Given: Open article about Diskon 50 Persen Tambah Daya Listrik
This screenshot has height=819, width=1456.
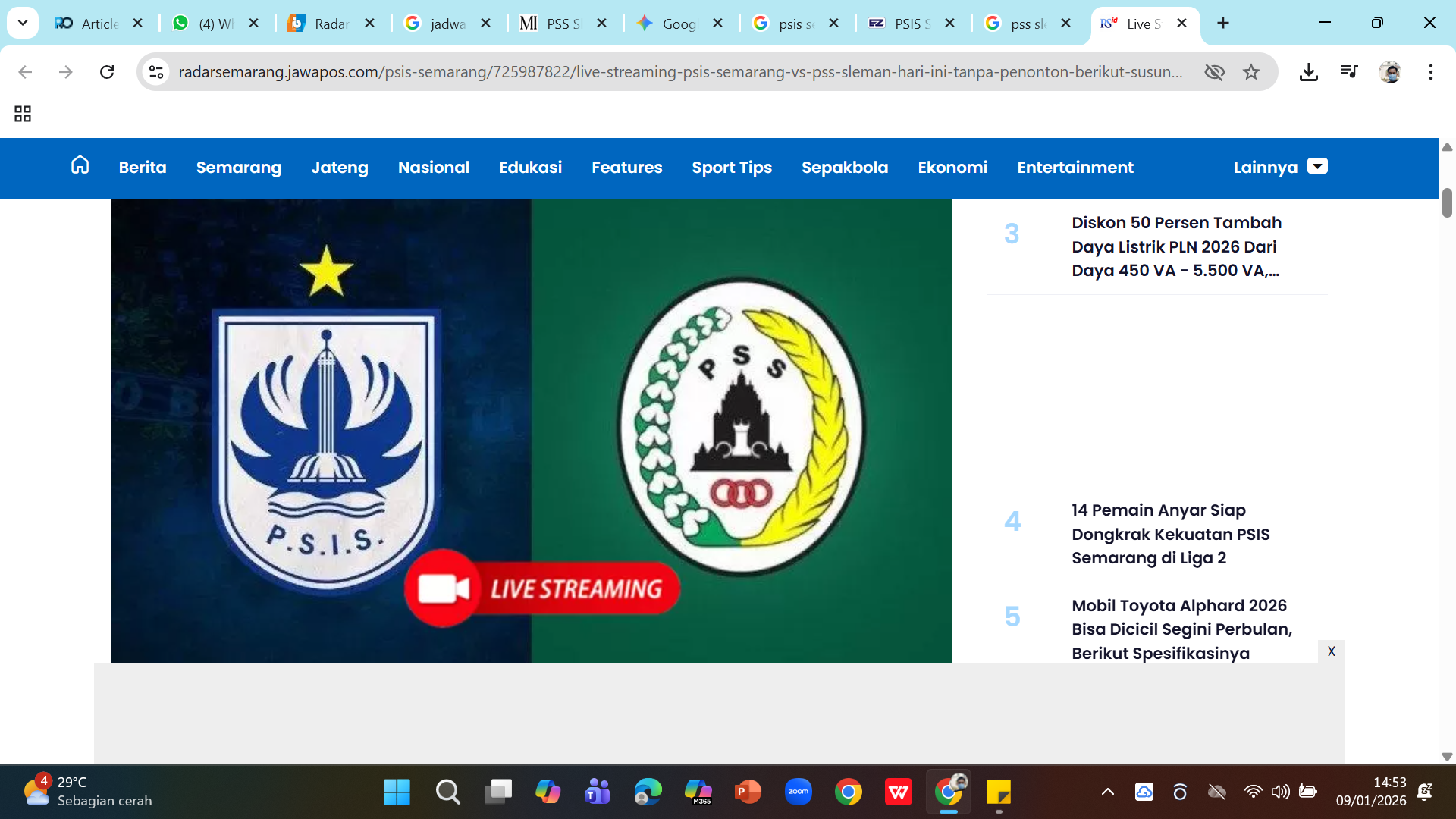Looking at the screenshot, I should coord(1176,246).
